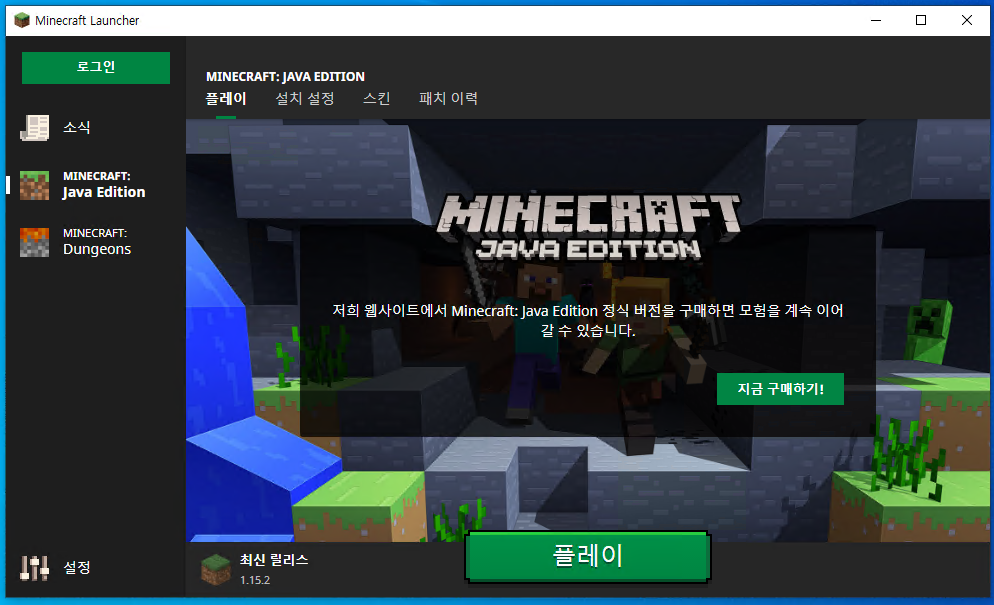Open the 스킨 skins tab
The height and width of the screenshot is (605, 994).
(x=377, y=98)
